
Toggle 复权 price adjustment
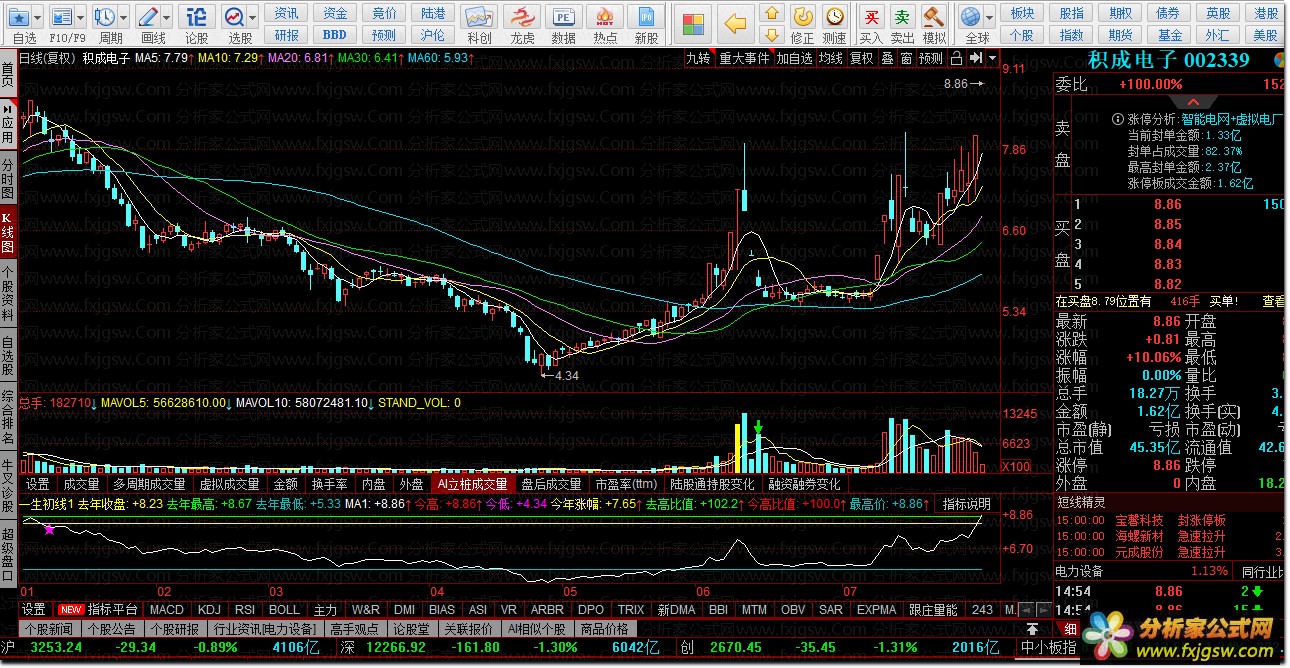[x=861, y=58]
